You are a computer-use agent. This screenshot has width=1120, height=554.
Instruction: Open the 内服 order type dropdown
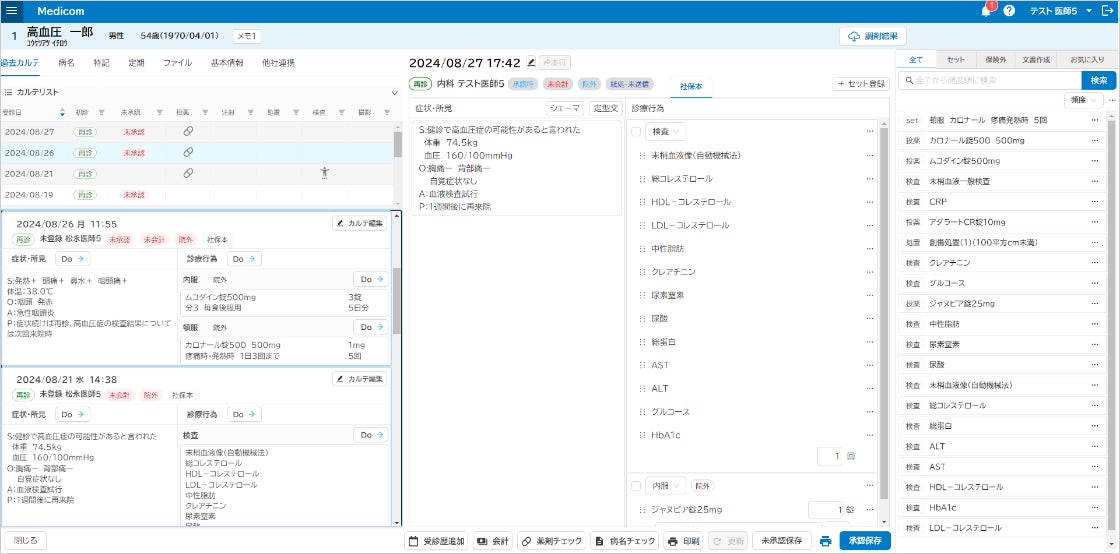(665, 486)
